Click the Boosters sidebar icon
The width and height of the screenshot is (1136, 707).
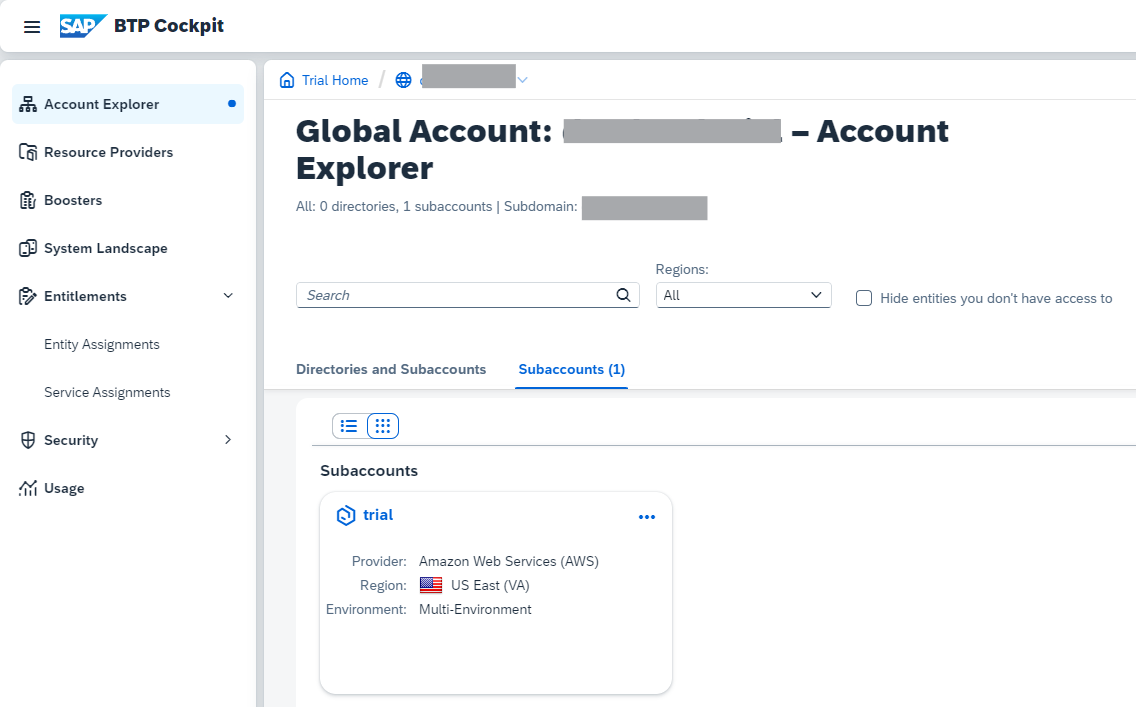pyautogui.click(x=28, y=200)
